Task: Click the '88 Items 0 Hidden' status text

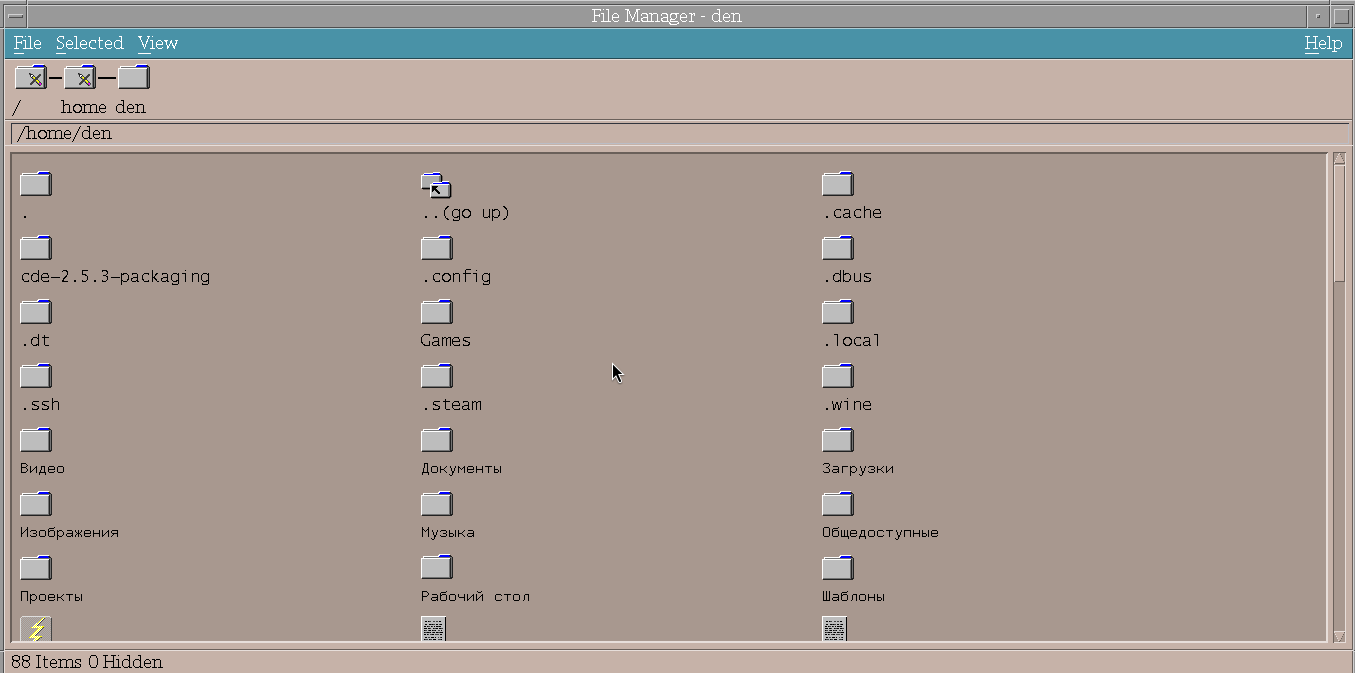Action: point(87,662)
